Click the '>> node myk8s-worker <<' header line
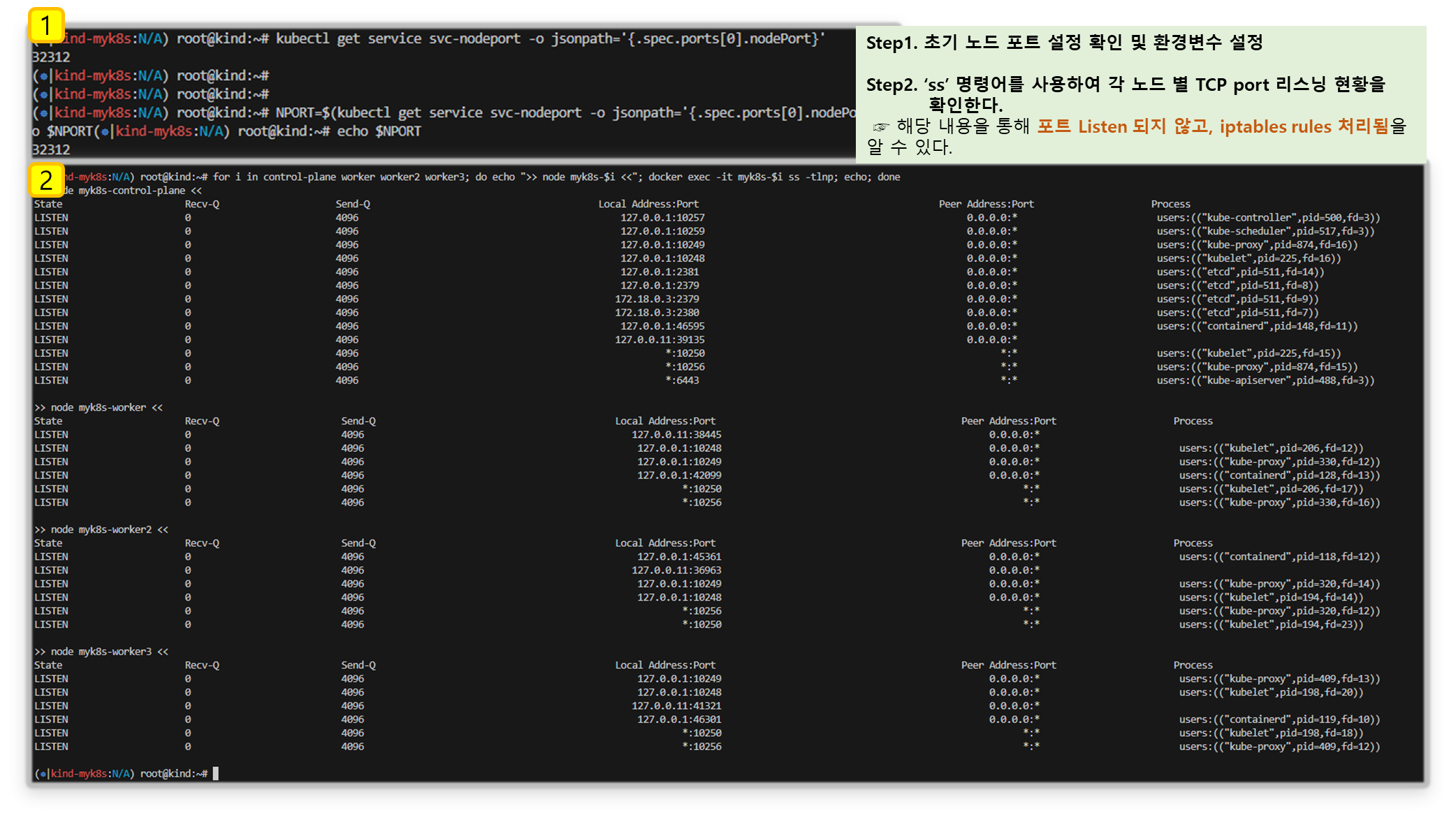Image resolution: width=1456 pixels, height=820 pixels. click(x=99, y=407)
